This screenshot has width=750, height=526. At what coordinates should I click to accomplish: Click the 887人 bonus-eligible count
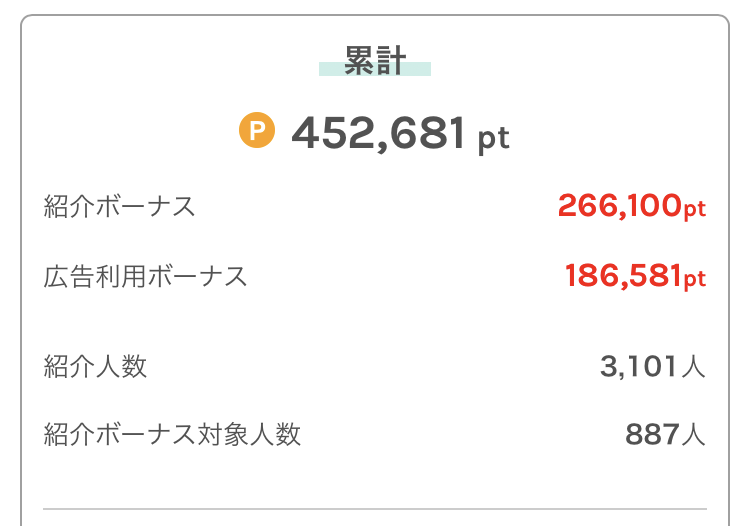pyautogui.click(x=665, y=434)
